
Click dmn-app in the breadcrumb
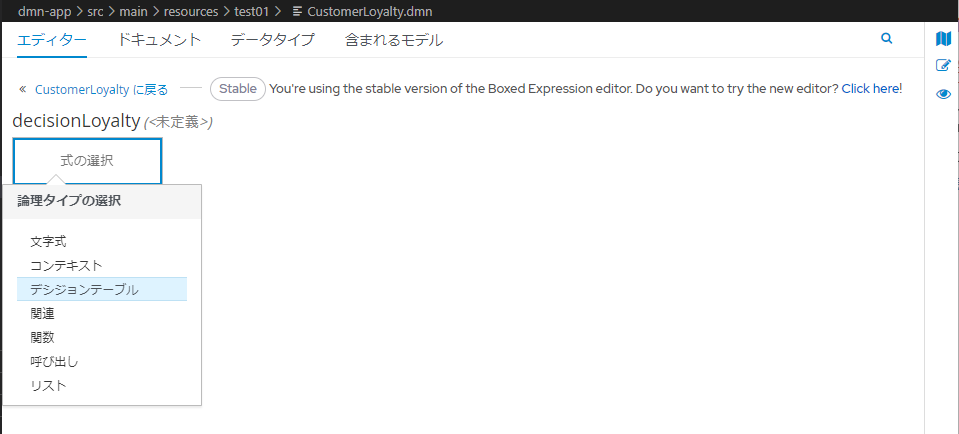click(x=45, y=11)
